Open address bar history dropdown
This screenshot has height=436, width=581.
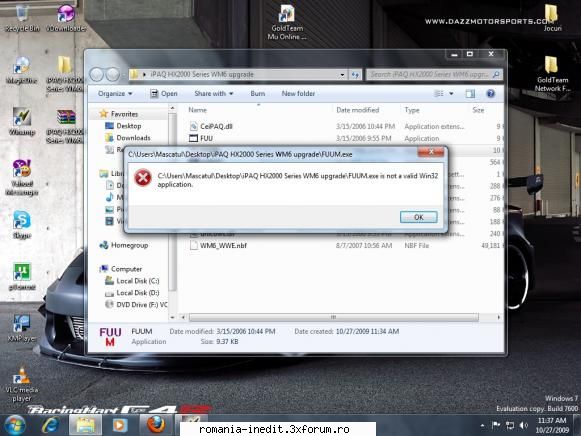click(x=342, y=74)
